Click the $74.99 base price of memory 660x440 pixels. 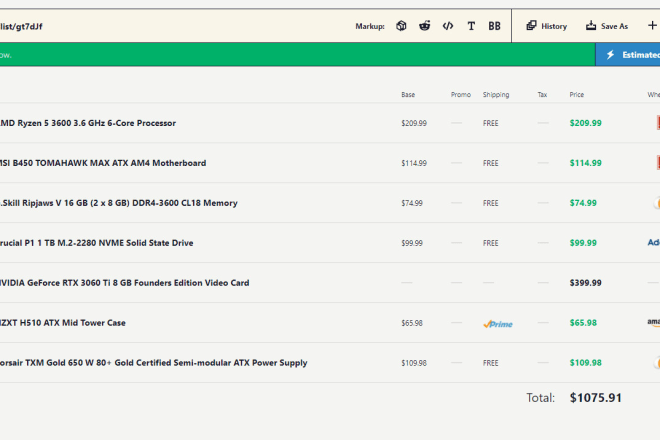(412, 203)
